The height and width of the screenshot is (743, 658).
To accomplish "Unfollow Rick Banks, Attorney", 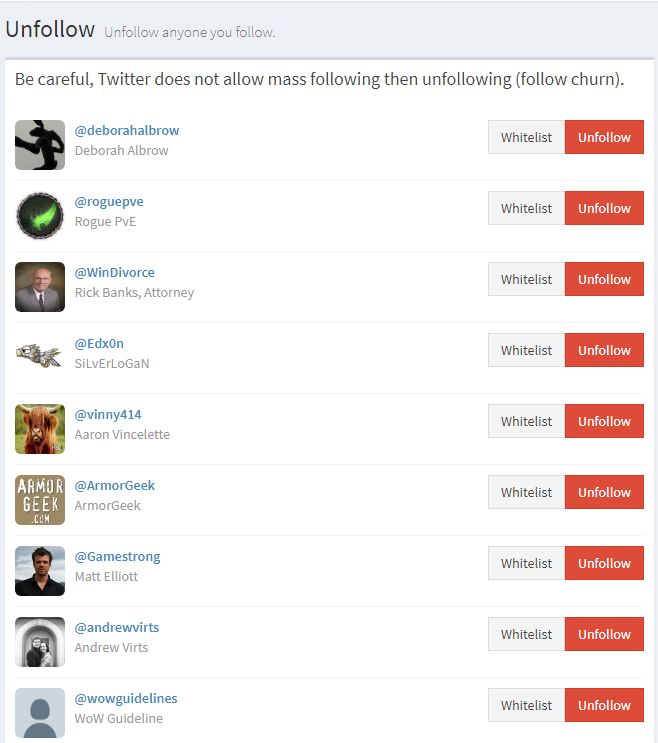I will tap(604, 279).
